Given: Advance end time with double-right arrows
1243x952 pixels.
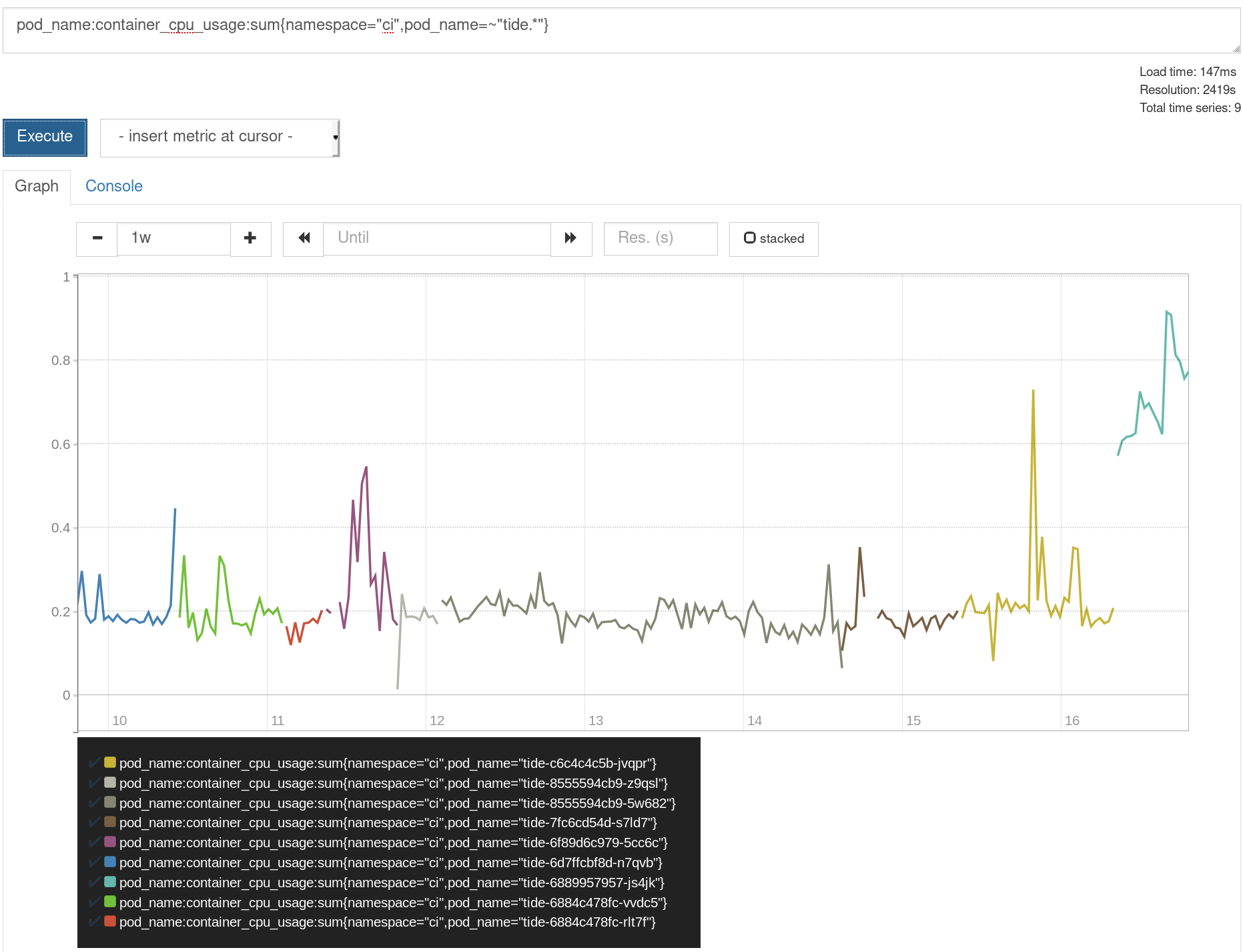Looking at the screenshot, I should point(571,239).
